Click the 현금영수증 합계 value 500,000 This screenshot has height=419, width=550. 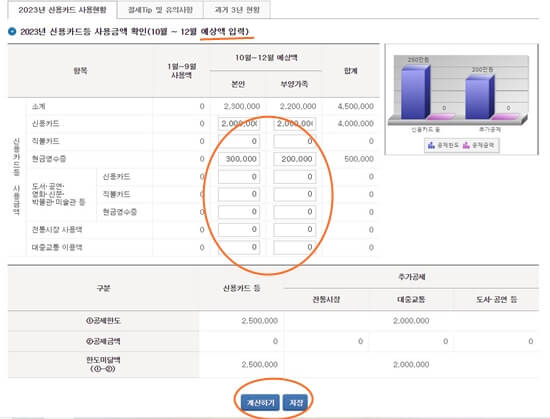[359, 159]
